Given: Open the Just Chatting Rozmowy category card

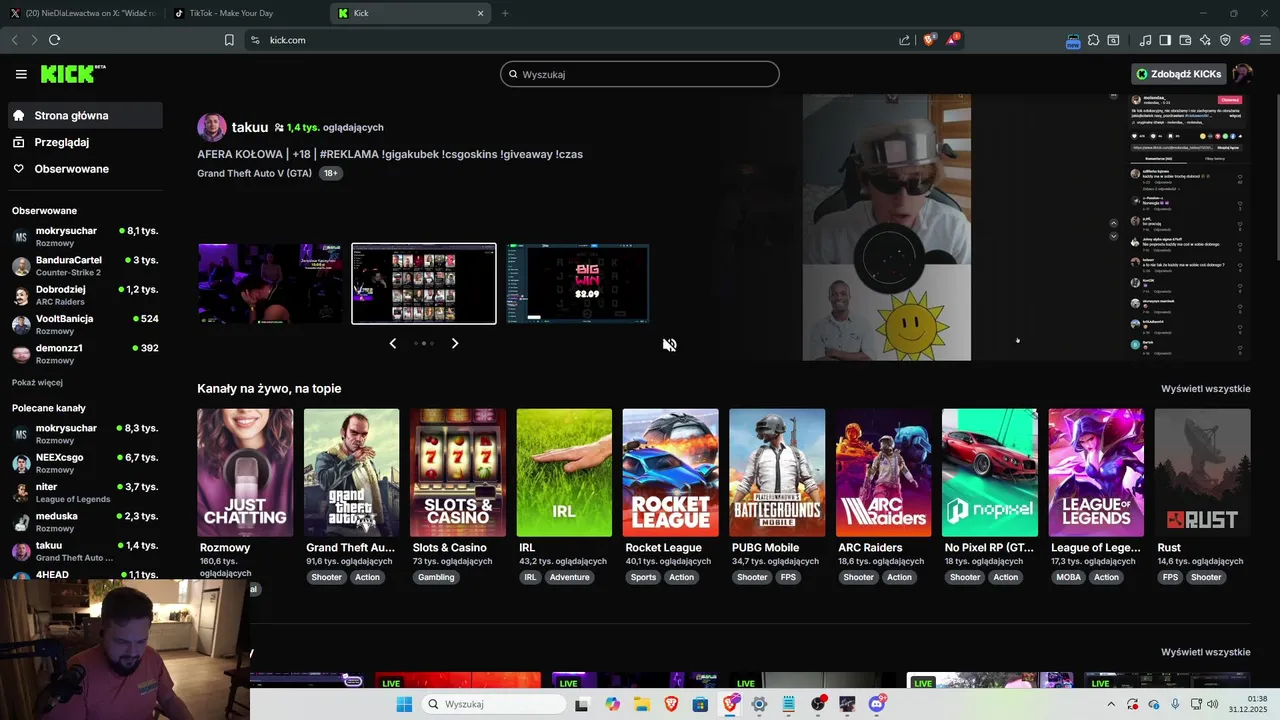Looking at the screenshot, I should [245, 472].
